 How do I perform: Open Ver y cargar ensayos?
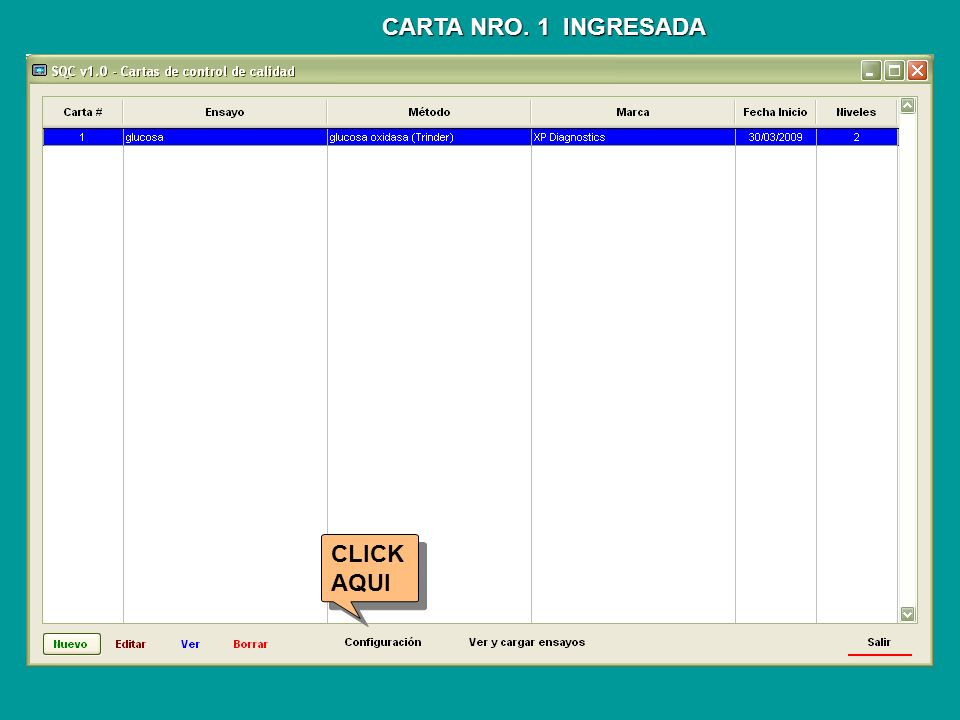tap(527, 642)
